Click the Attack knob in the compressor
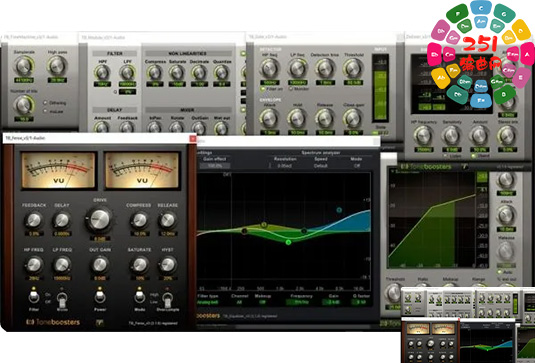This screenshot has height=363, width=535. pos(506,215)
